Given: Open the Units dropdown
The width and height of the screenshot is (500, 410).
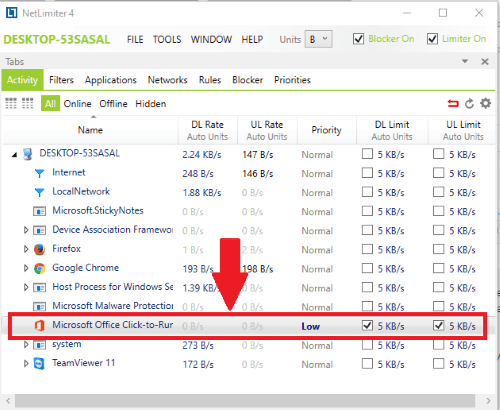Looking at the screenshot, I should (x=318, y=39).
